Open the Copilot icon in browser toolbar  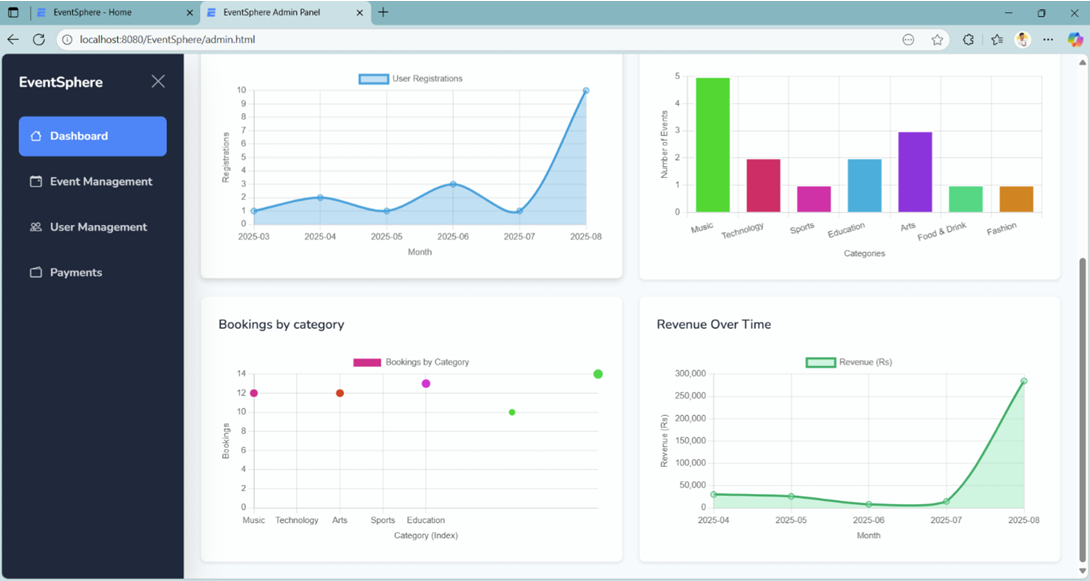[x=1075, y=40]
